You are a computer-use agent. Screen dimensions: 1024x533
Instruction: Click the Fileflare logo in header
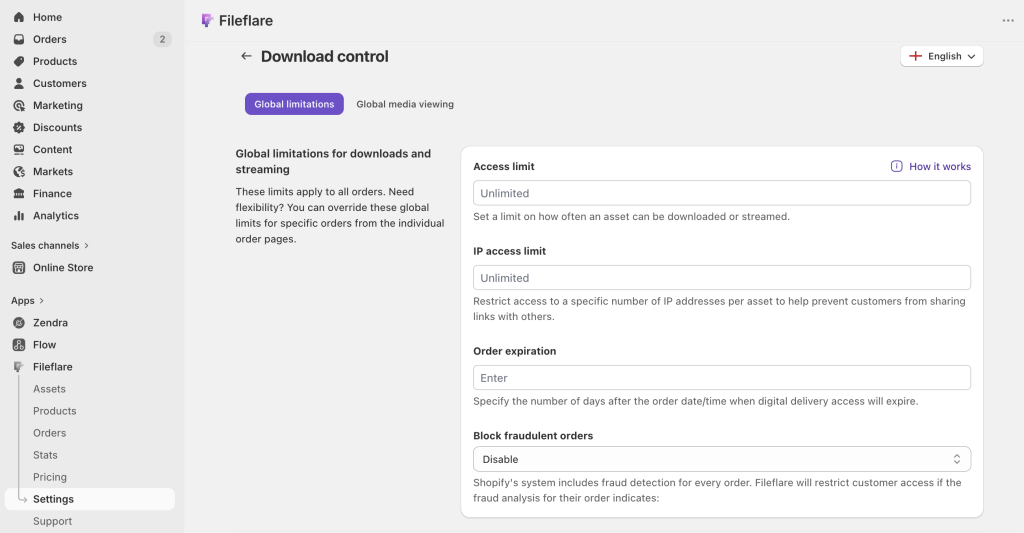pyautogui.click(x=207, y=21)
